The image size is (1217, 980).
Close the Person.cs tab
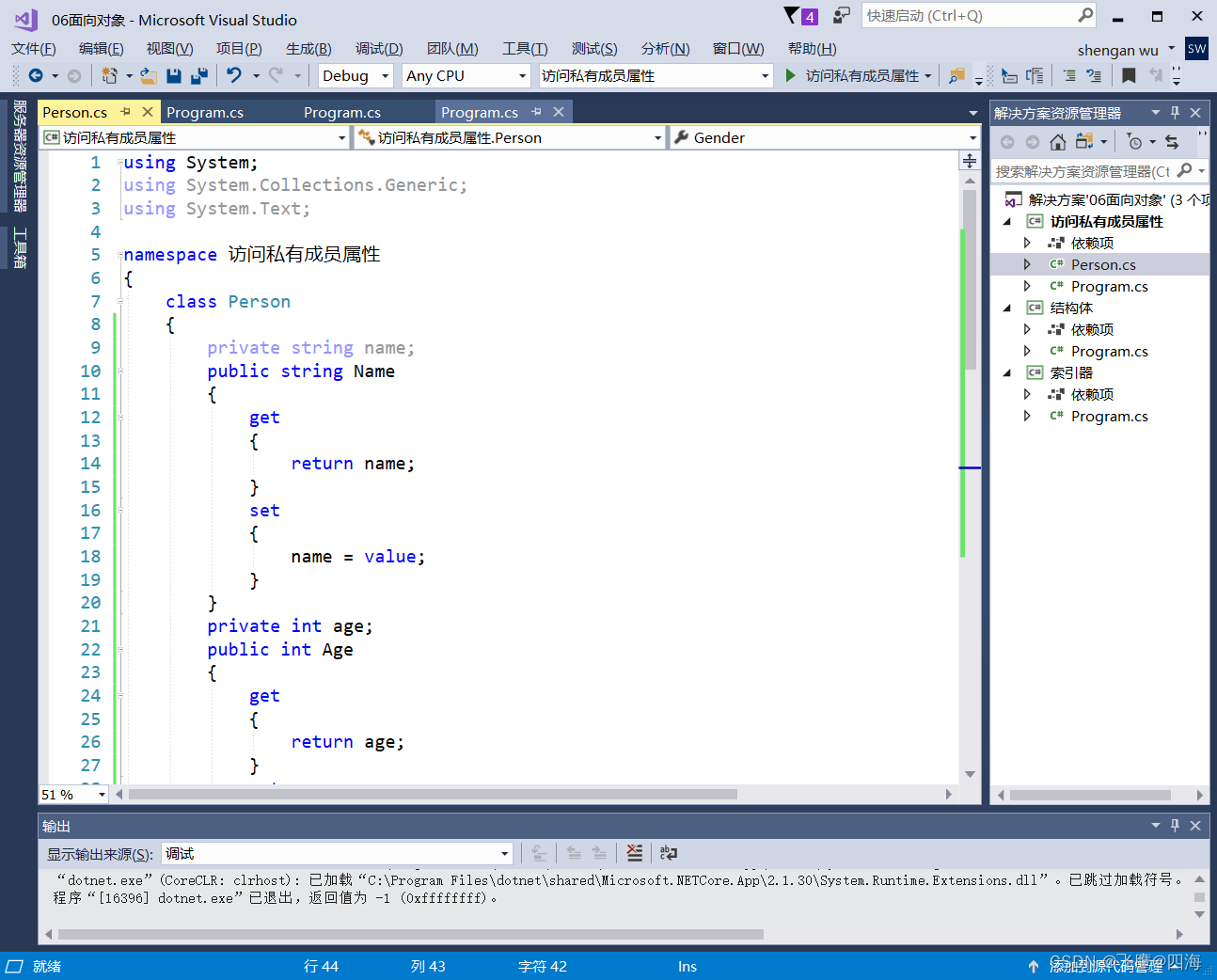[148, 112]
